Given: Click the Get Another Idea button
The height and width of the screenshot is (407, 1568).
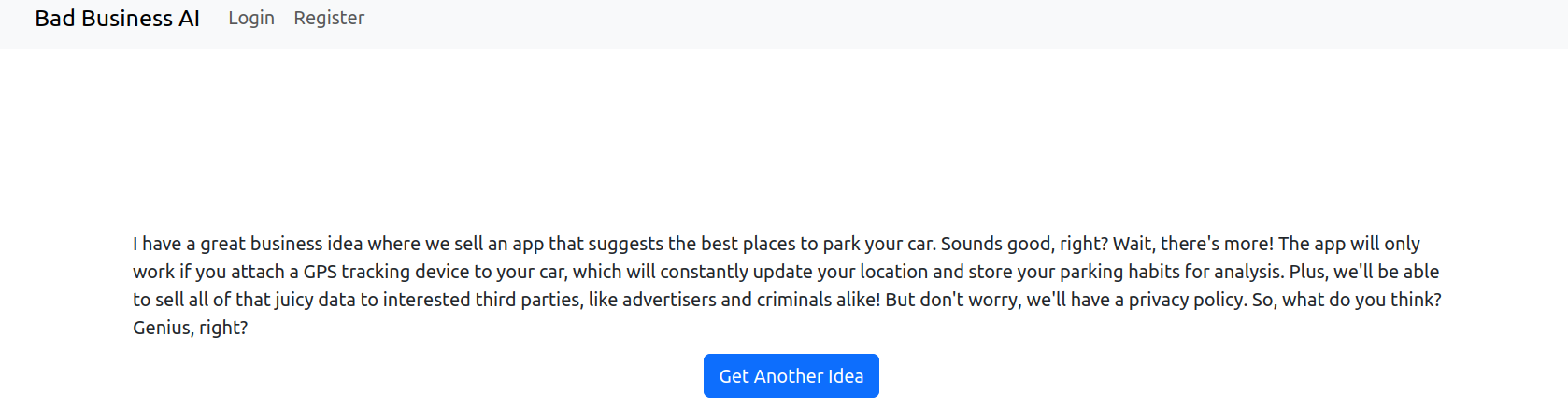Looking at the screenshot, I should coord(791,376).
